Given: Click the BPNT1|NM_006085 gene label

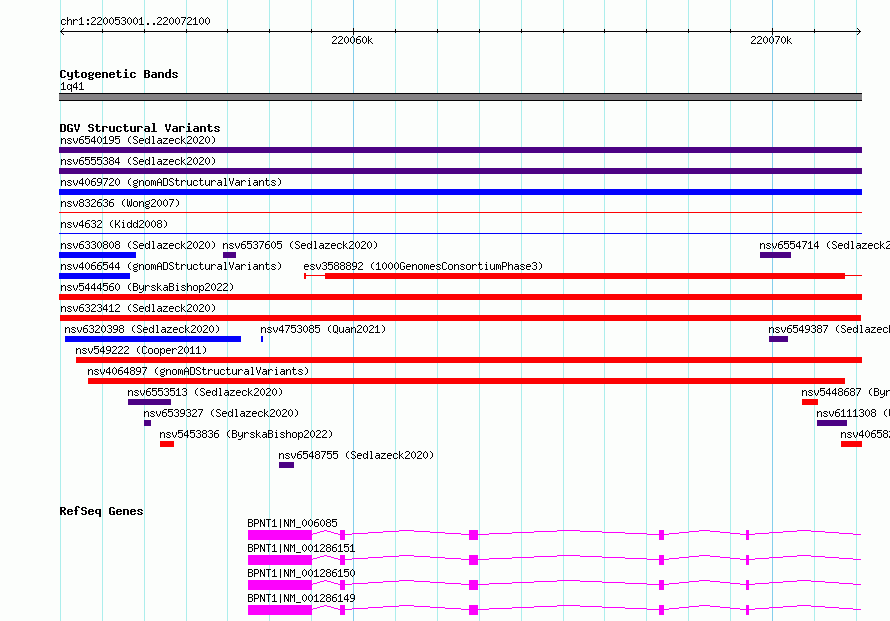Looking at the screenshot, I should tap(292, 523).
